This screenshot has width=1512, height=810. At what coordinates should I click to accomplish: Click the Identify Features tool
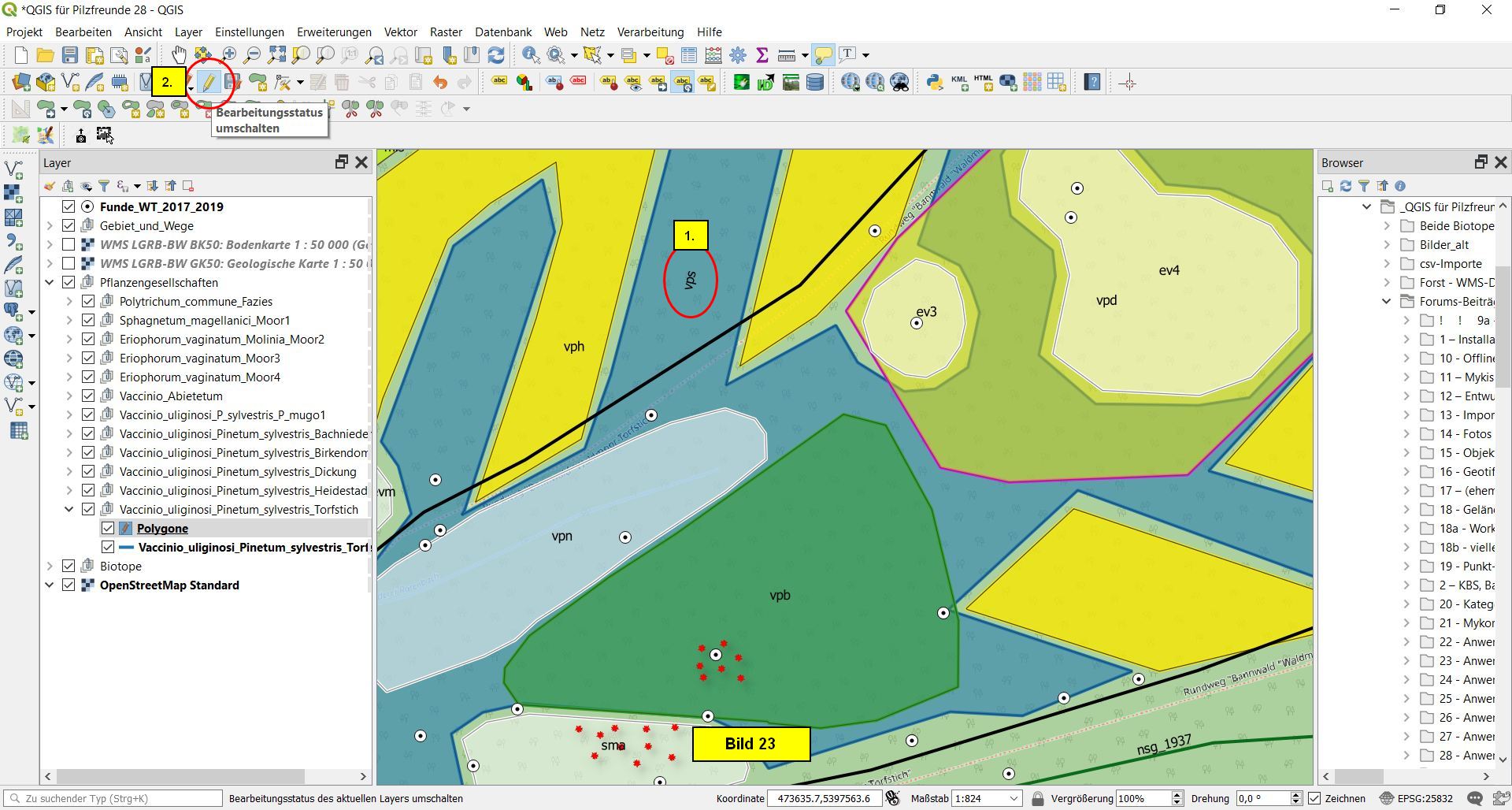pyautogui.click(x=531, y=54)
